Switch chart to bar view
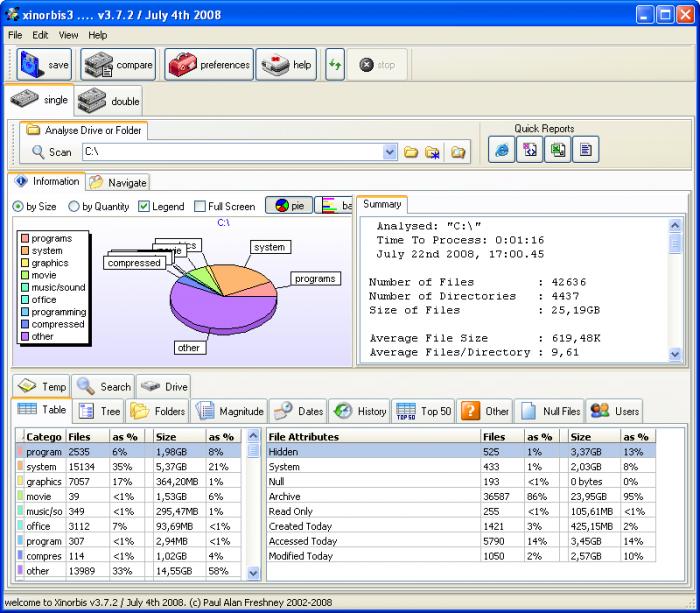 pyautogui.click(x=333, y=205)
